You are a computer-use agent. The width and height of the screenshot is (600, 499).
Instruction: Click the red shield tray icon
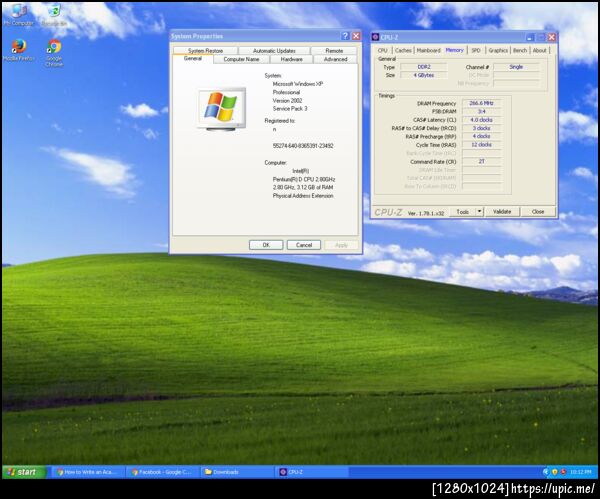[x=563, y=472]
